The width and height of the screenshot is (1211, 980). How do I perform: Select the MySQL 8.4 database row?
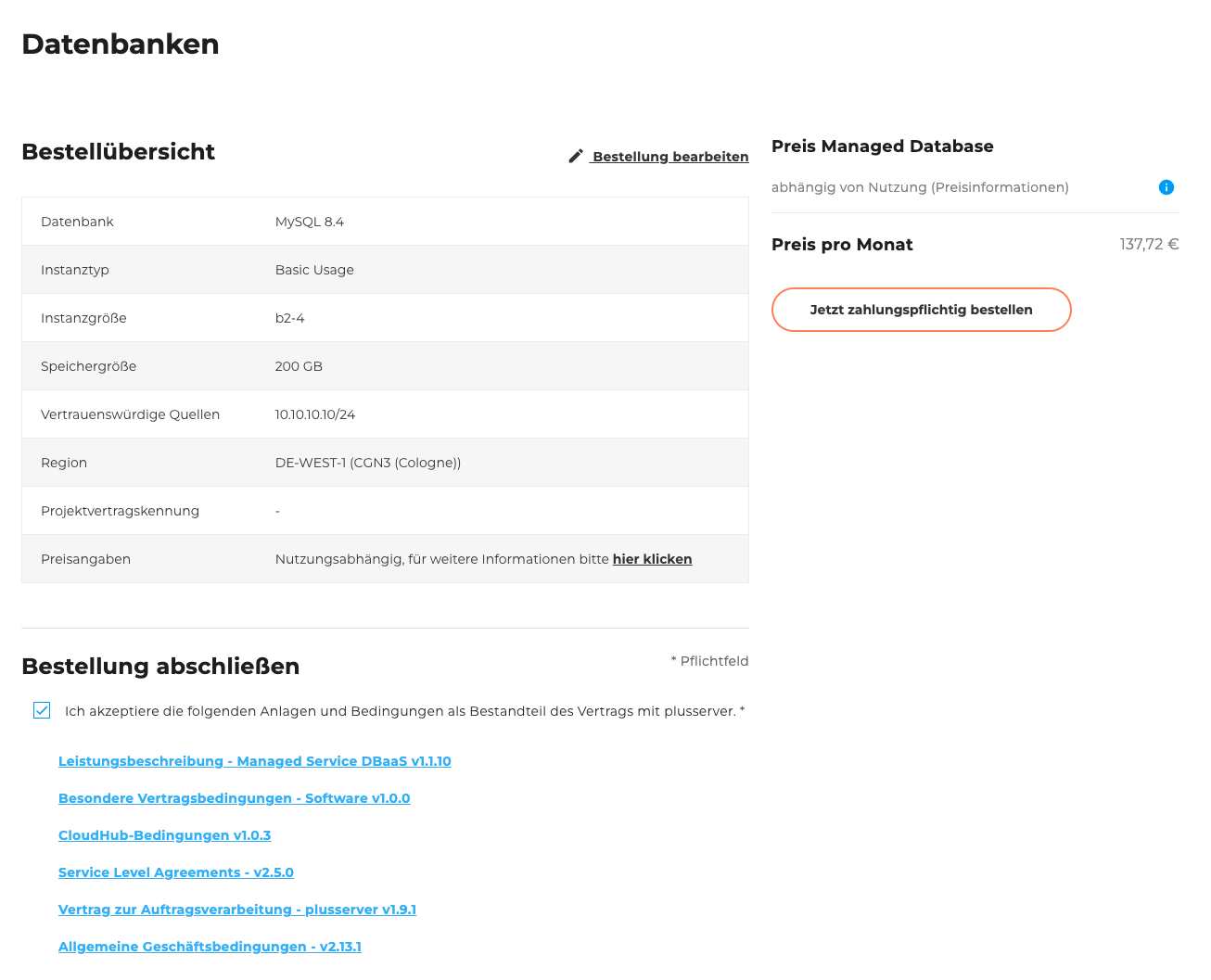[309, 222]
